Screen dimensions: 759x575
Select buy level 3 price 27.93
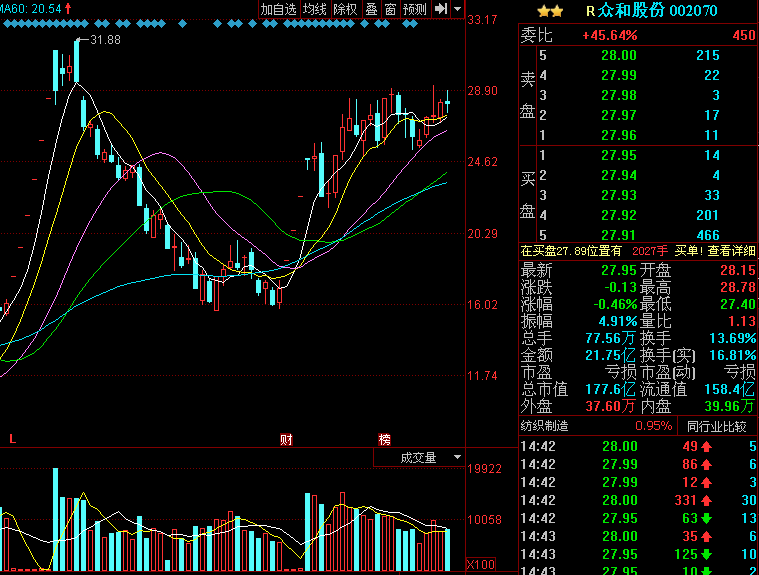[619, 195]
